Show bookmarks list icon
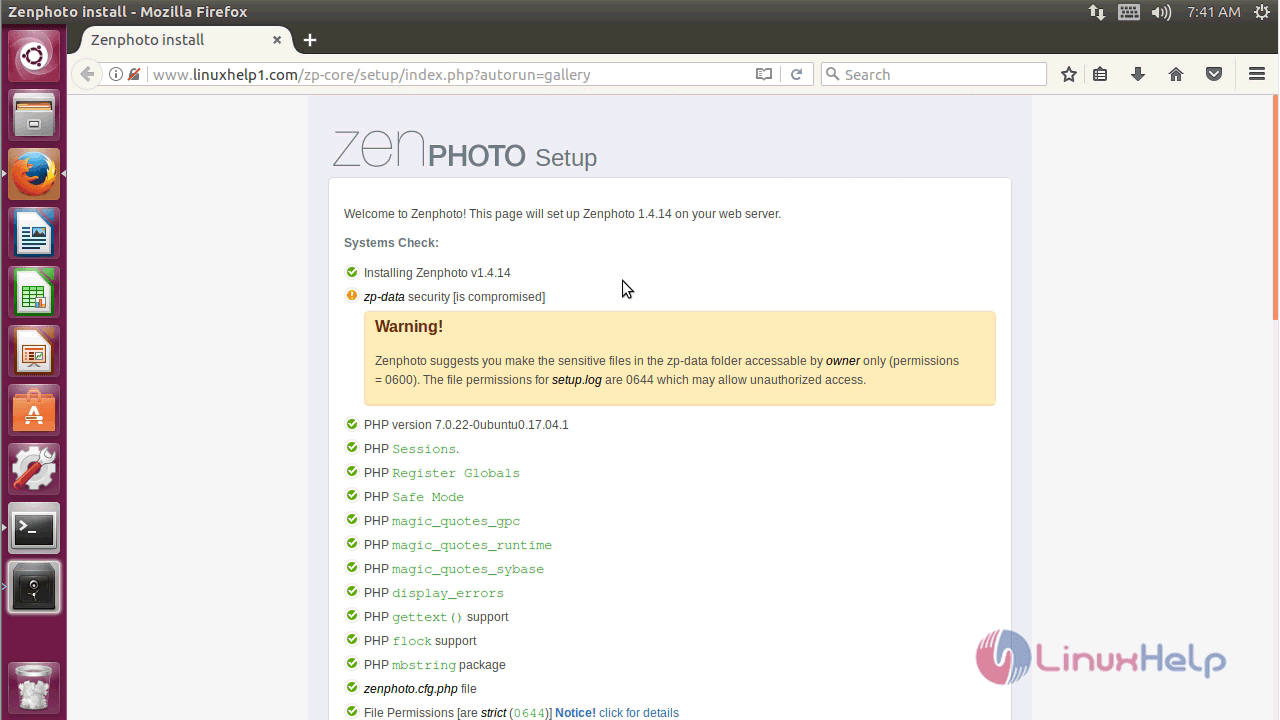Image resolution: width=1280 pixels, height=720 pixels. coord(1100,74)
